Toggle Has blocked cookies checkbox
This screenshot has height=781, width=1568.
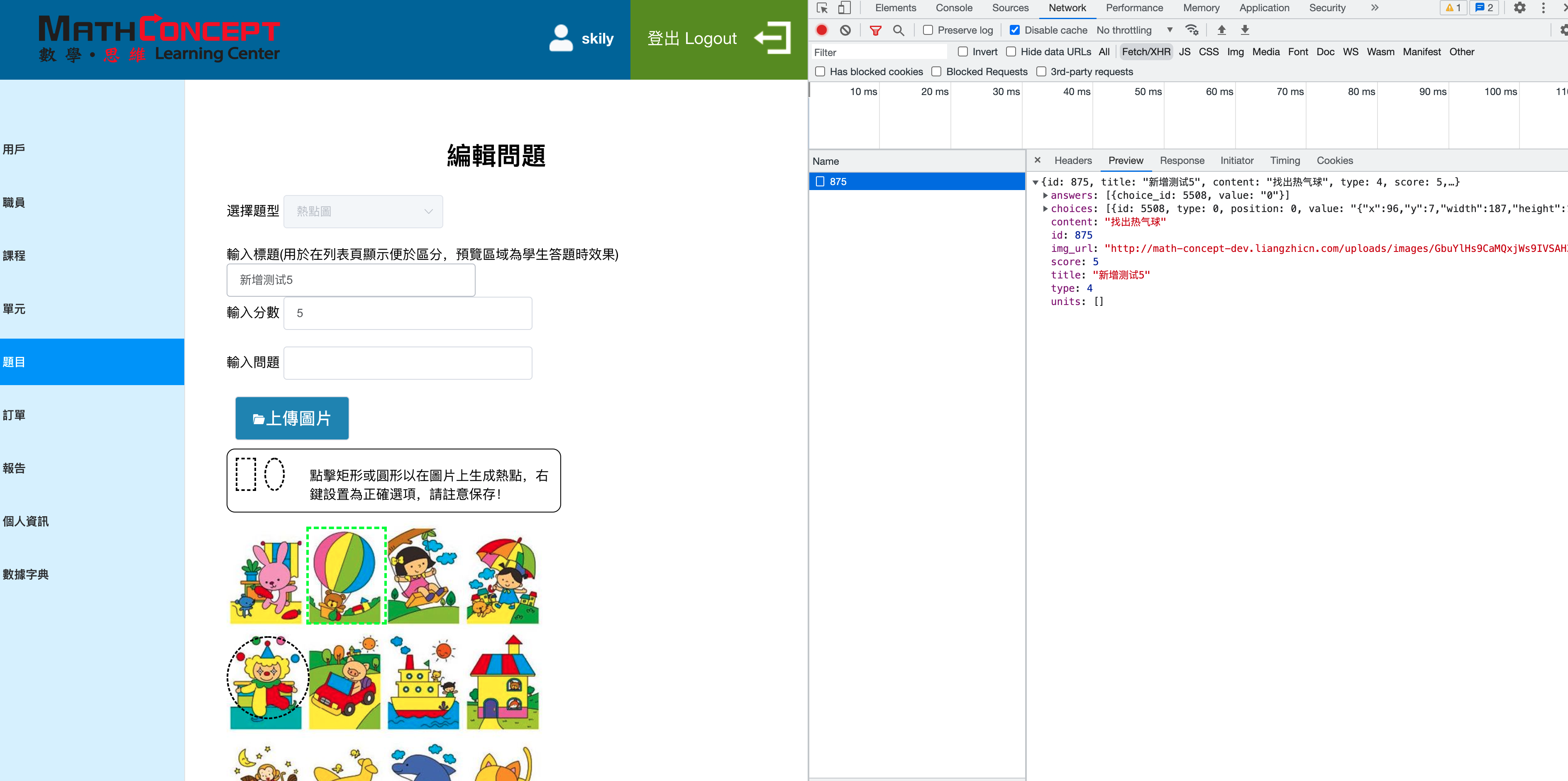click(820, 71)
